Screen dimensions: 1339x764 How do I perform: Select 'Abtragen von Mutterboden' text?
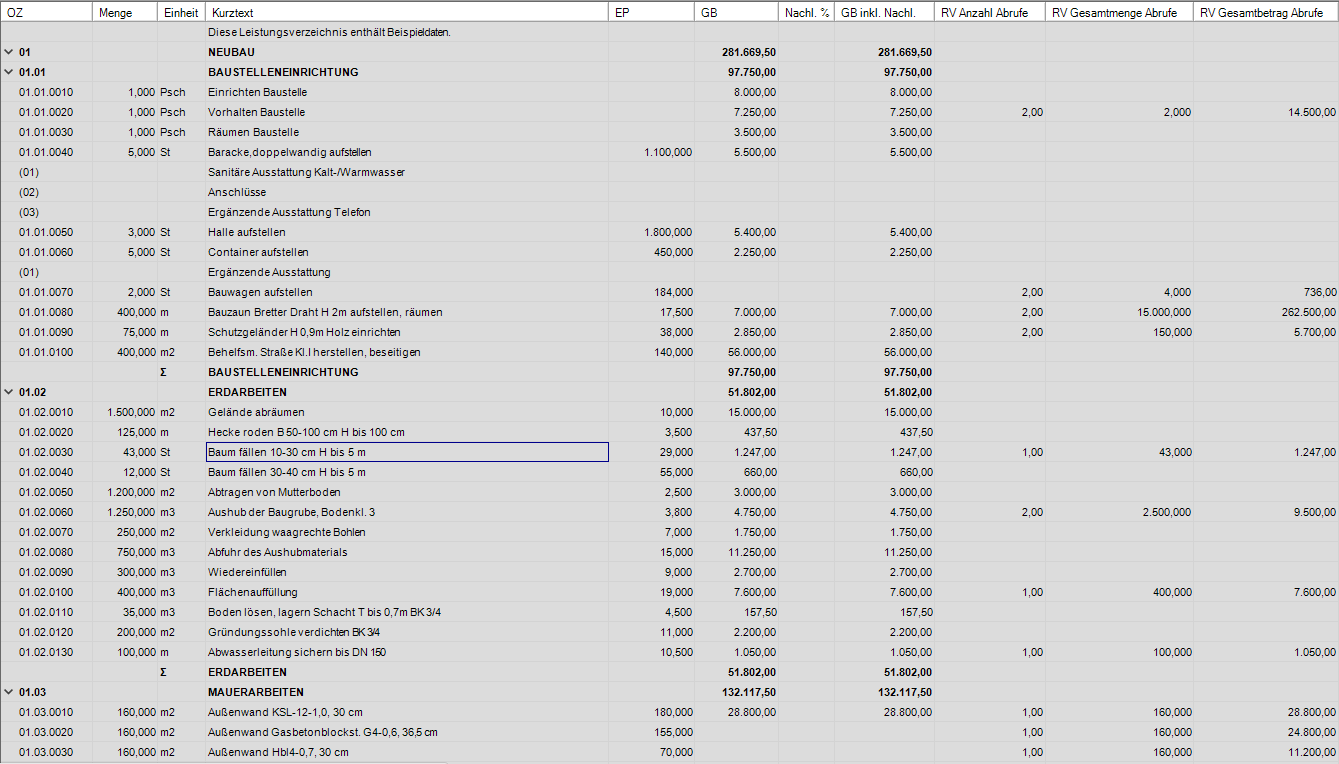[x=274, y=492]
